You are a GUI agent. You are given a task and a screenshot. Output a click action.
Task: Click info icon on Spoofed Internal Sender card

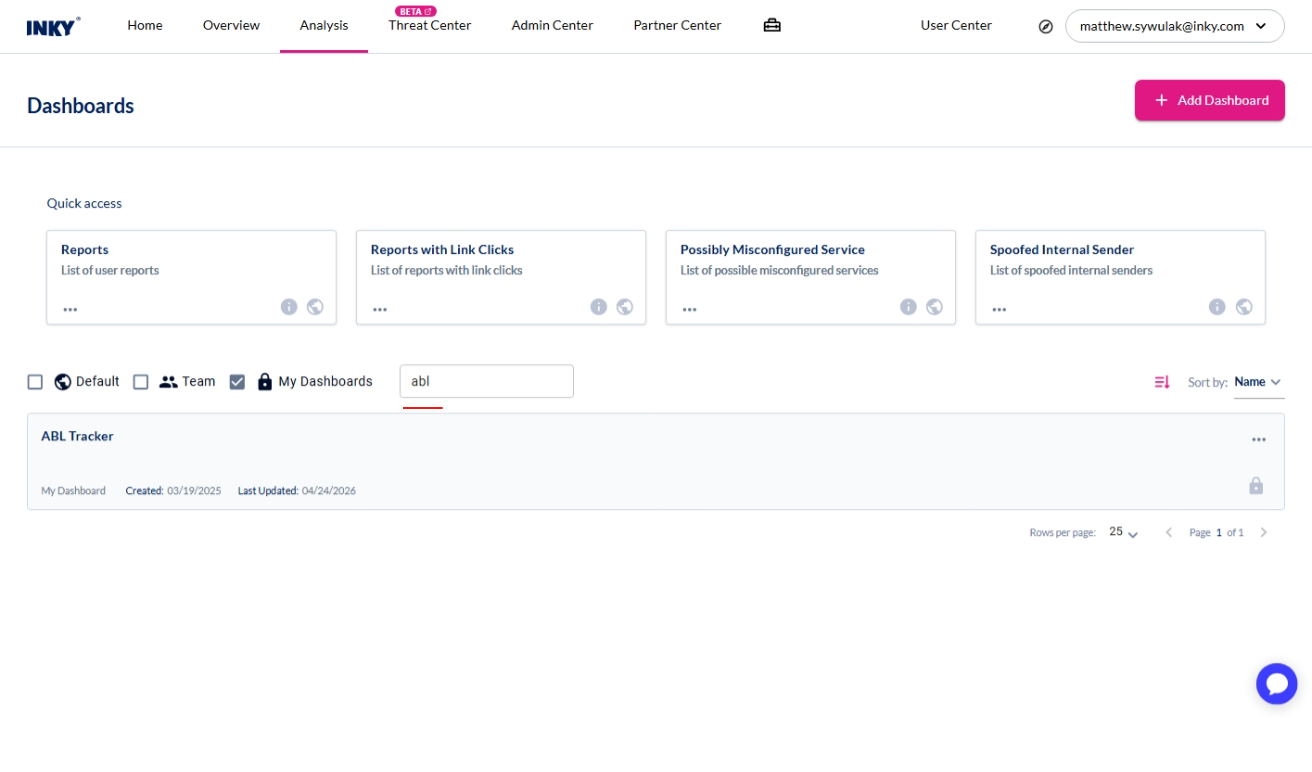point(1218,307)
